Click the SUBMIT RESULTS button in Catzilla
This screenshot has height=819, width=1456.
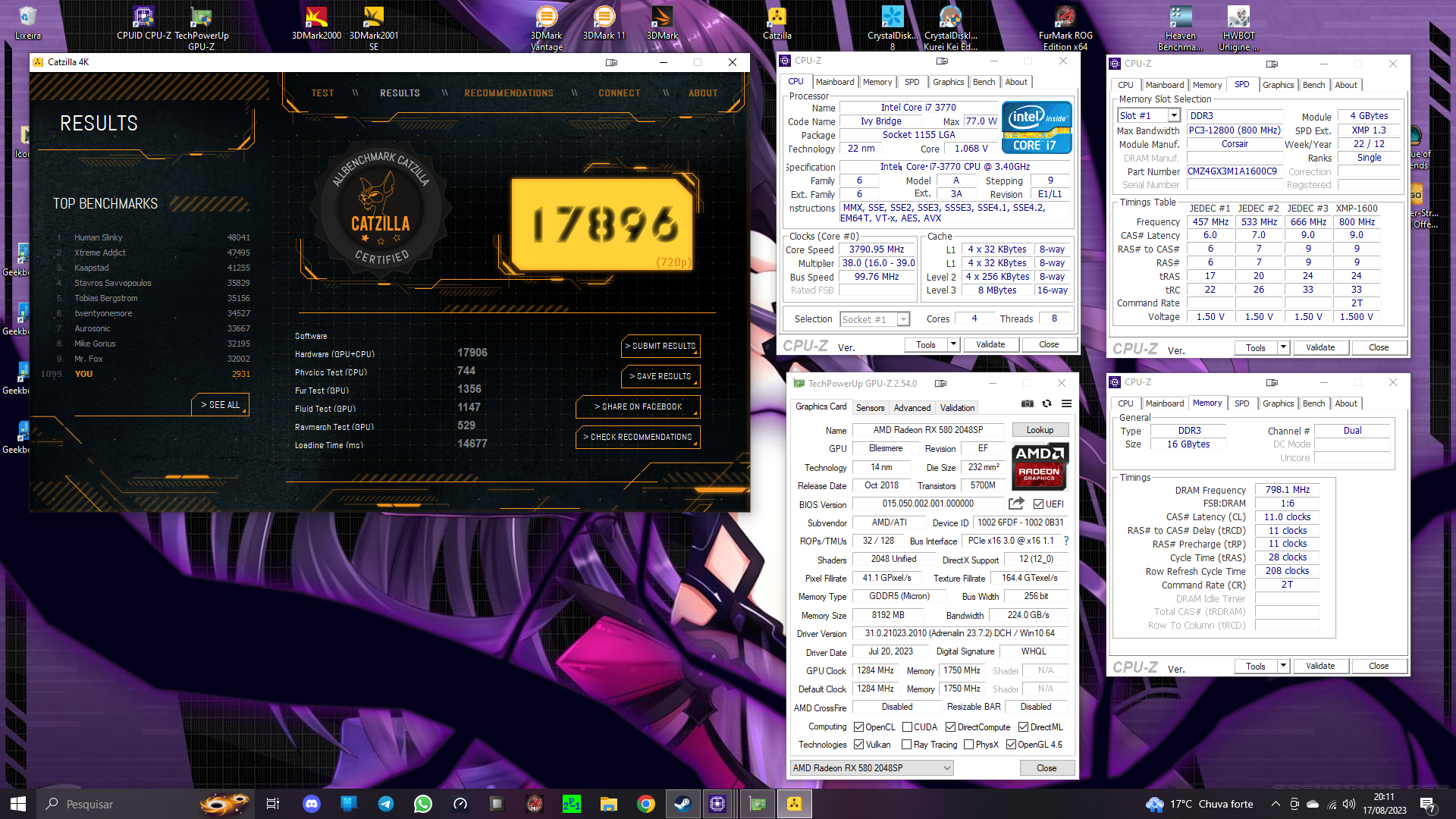661,346
